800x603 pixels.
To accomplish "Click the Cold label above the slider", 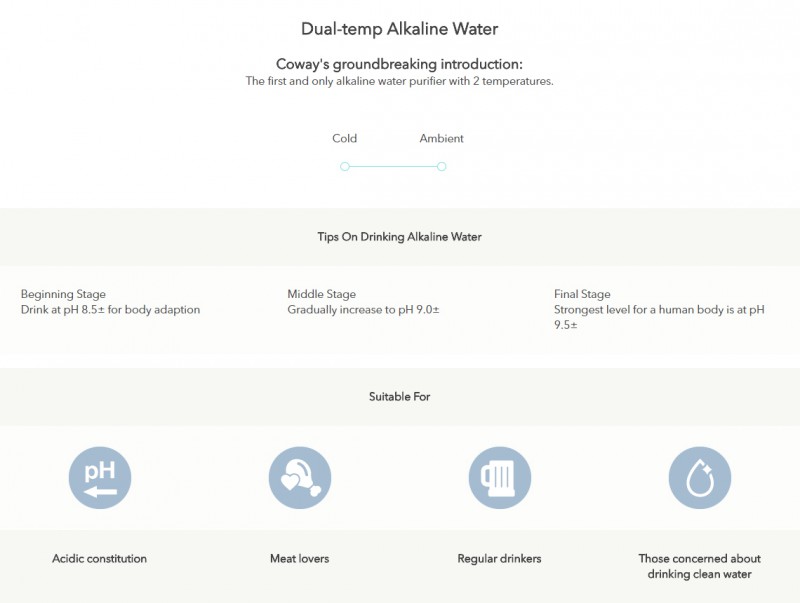I will click(345, 138).
